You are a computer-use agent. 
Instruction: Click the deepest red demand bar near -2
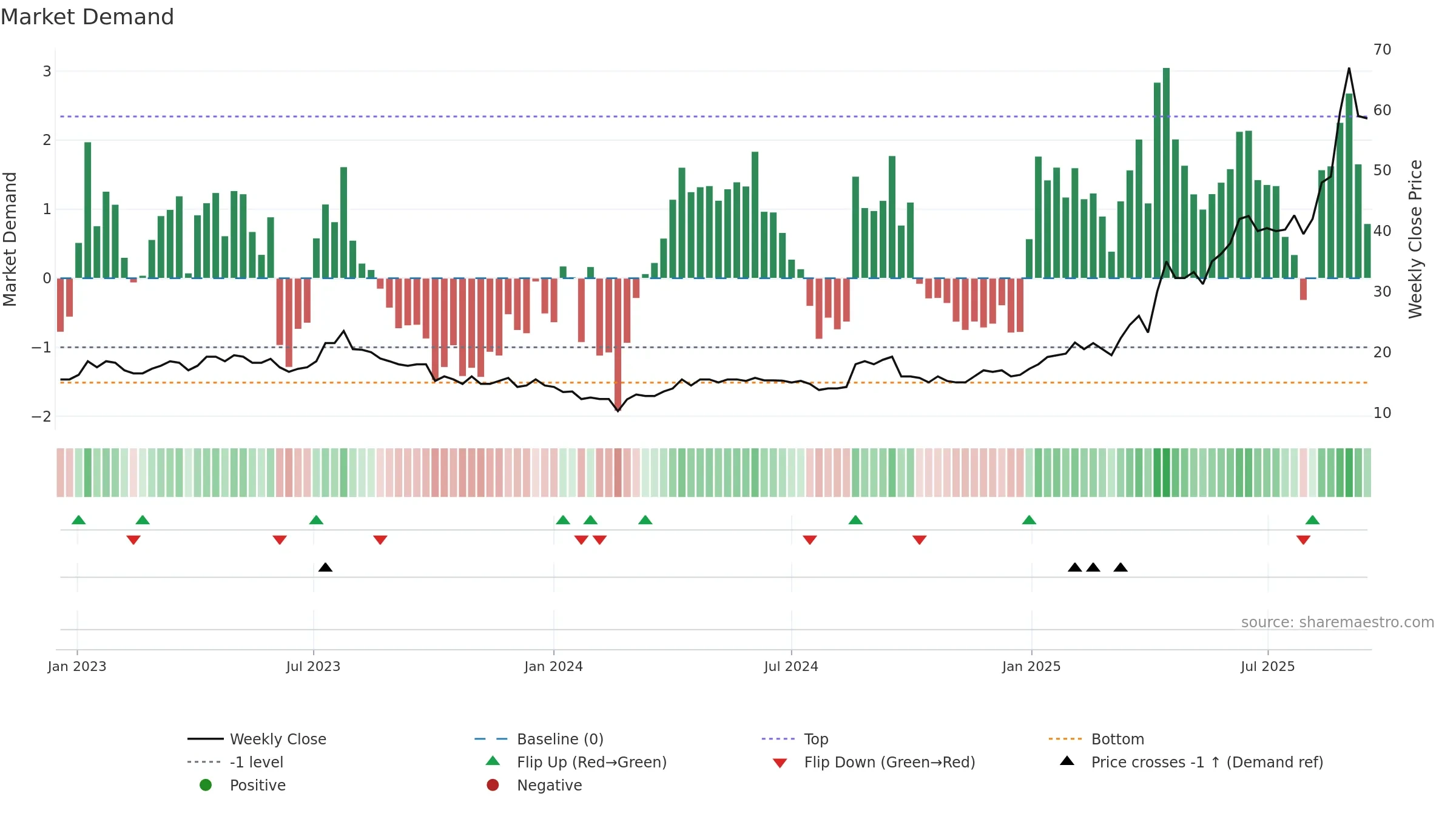[618, 345]
